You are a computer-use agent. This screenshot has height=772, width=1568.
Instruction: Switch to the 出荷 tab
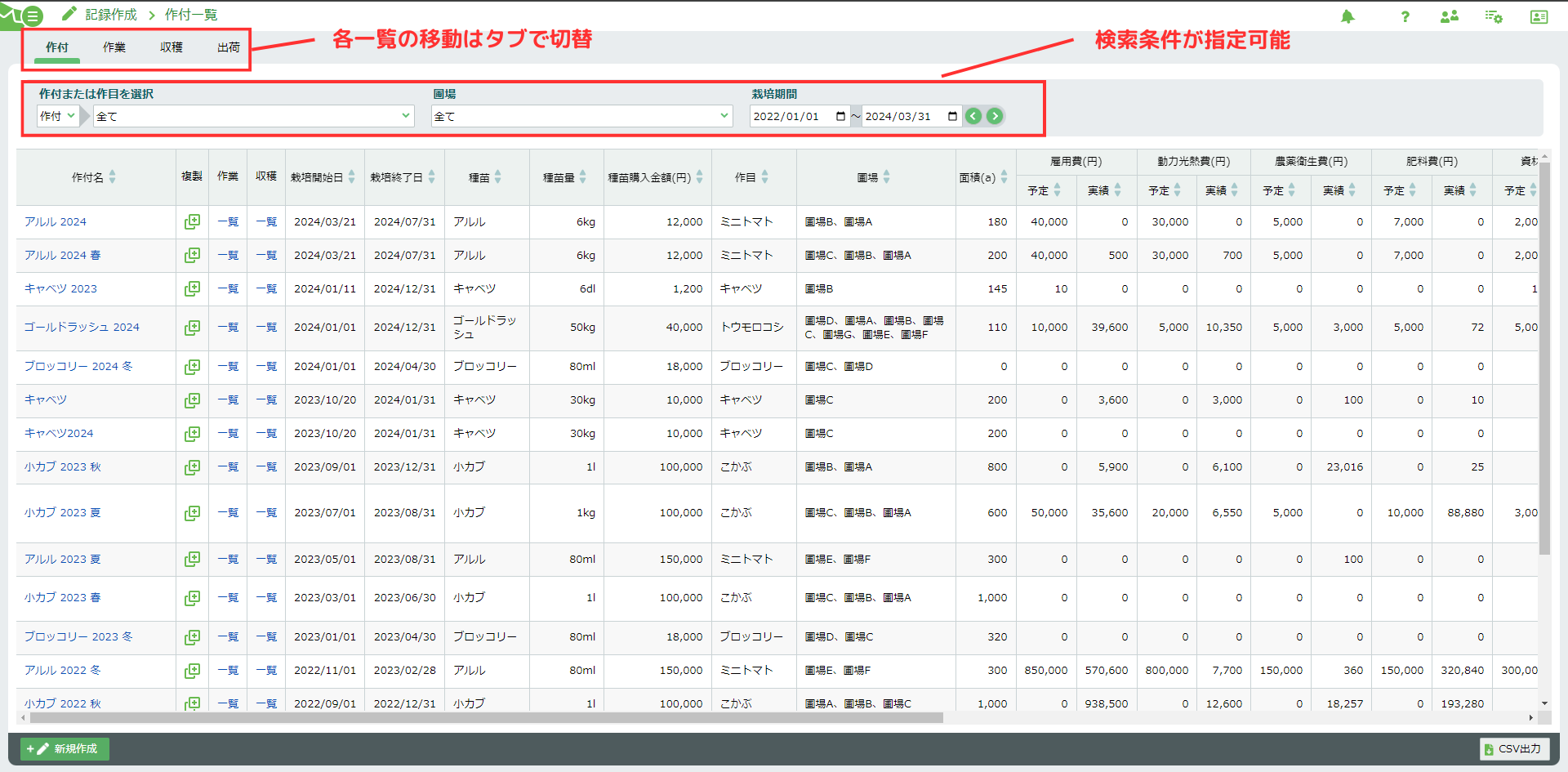click(229, 47)
